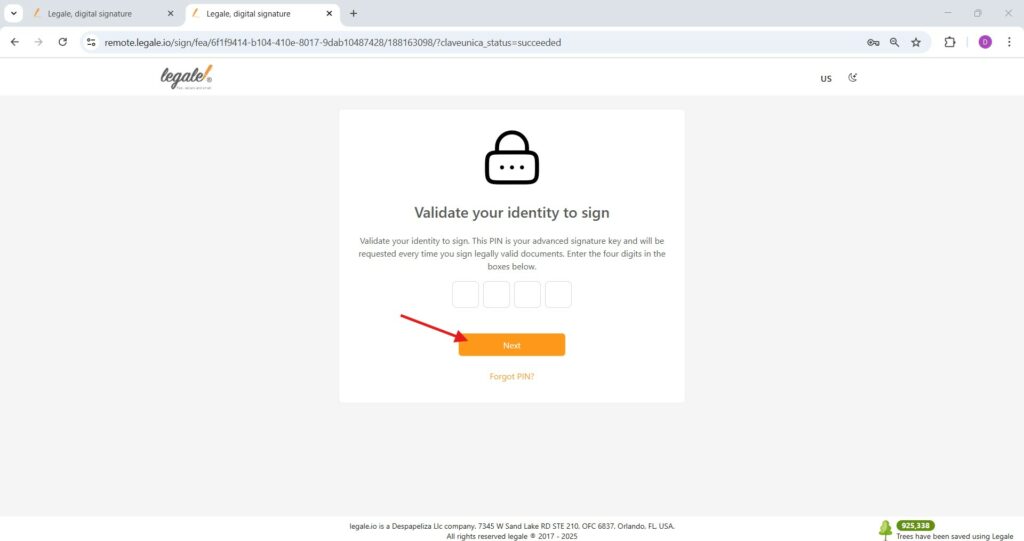This screenshot has height=541, width=1024.
Task: Click the fourth PIN digit box
Action: [558, 295]
